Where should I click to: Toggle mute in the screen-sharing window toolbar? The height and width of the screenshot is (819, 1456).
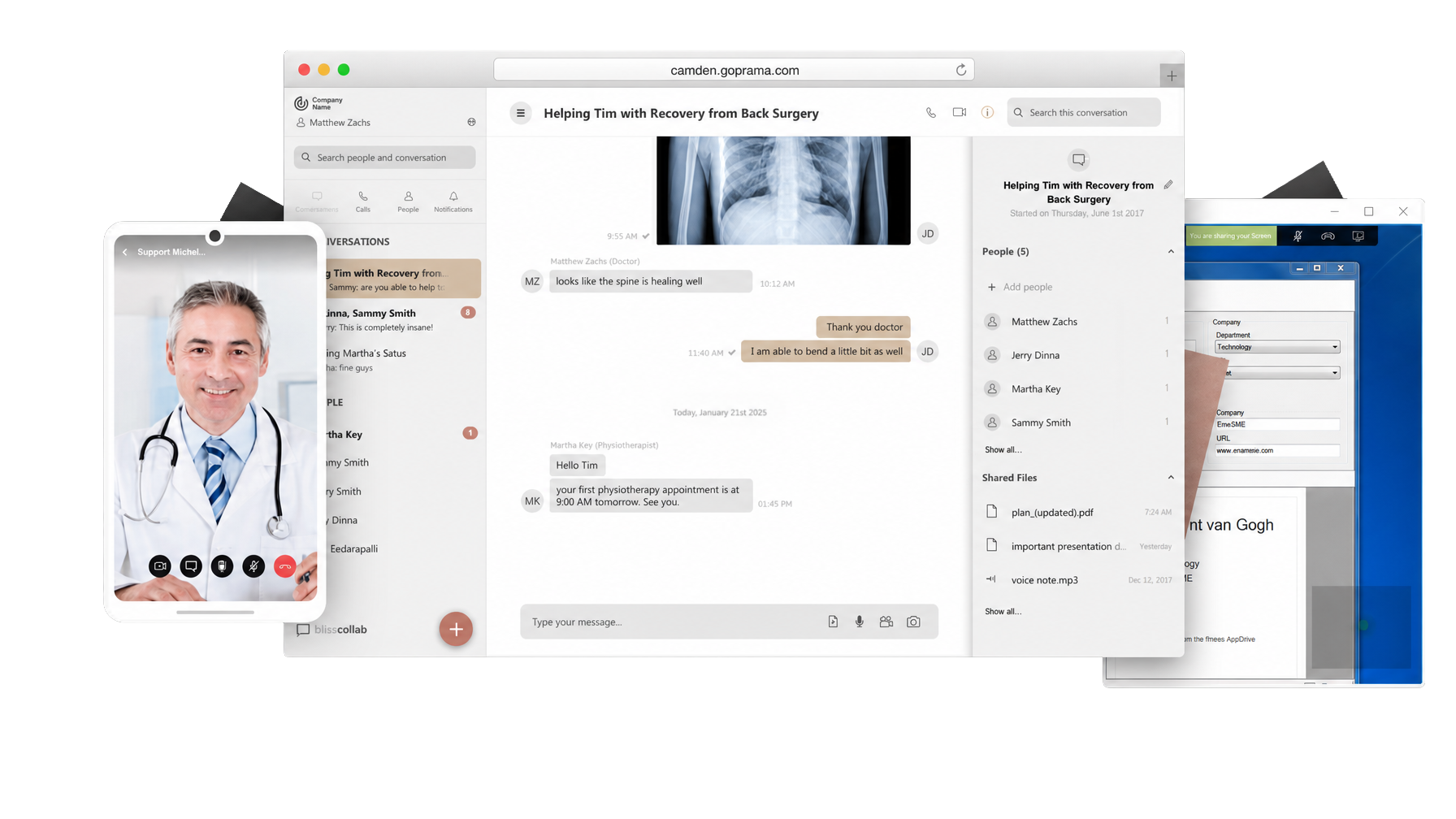[1298, 236]
